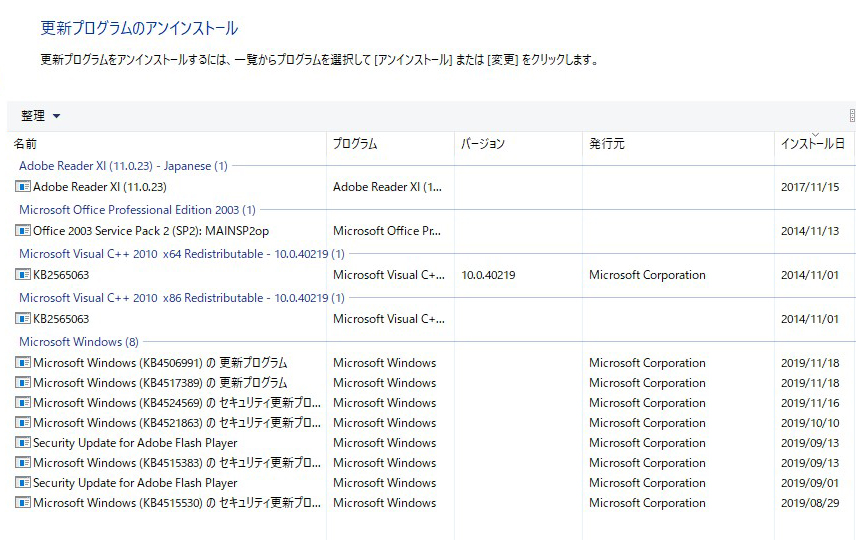Click icon of Flash Player update dated 2019/09/13
Viewport: 856px width, 540px height.
23,443
